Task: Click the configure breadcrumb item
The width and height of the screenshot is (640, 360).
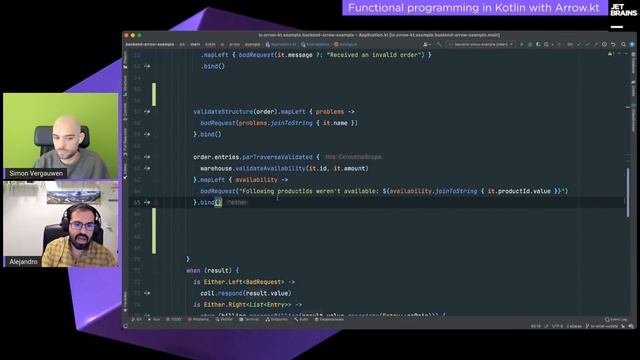Action: pos(346,44)
